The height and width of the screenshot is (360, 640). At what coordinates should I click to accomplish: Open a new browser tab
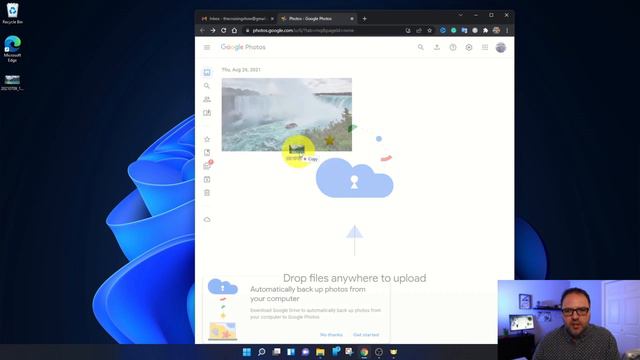point(364,19)
